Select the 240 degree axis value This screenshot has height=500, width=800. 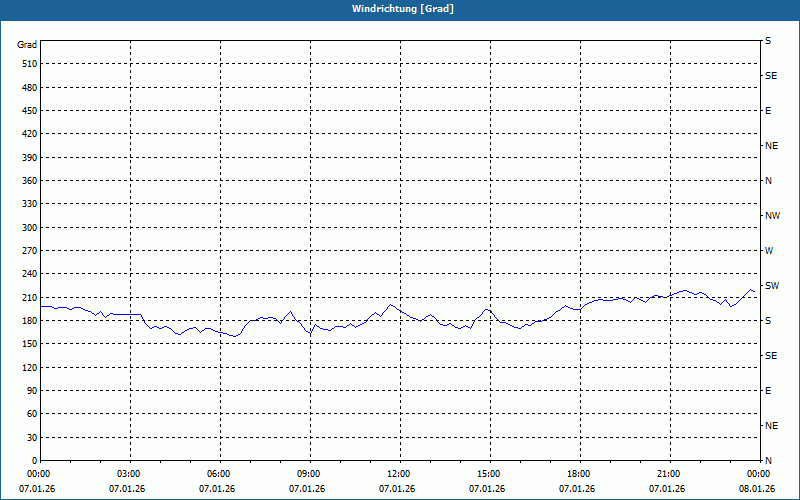click(x=30, y=274)
